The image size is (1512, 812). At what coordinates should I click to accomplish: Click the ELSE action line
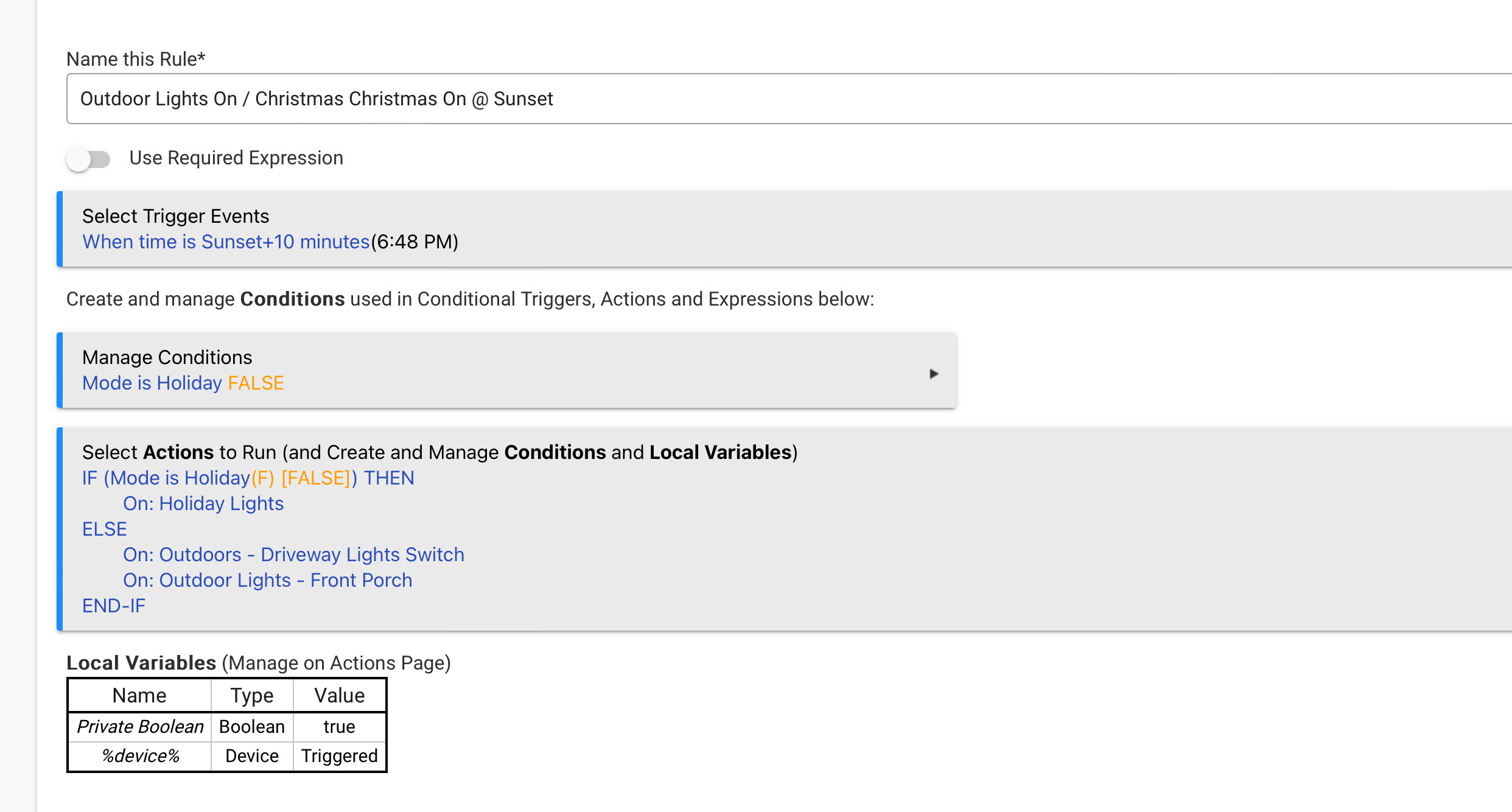(x=105, y=529)
